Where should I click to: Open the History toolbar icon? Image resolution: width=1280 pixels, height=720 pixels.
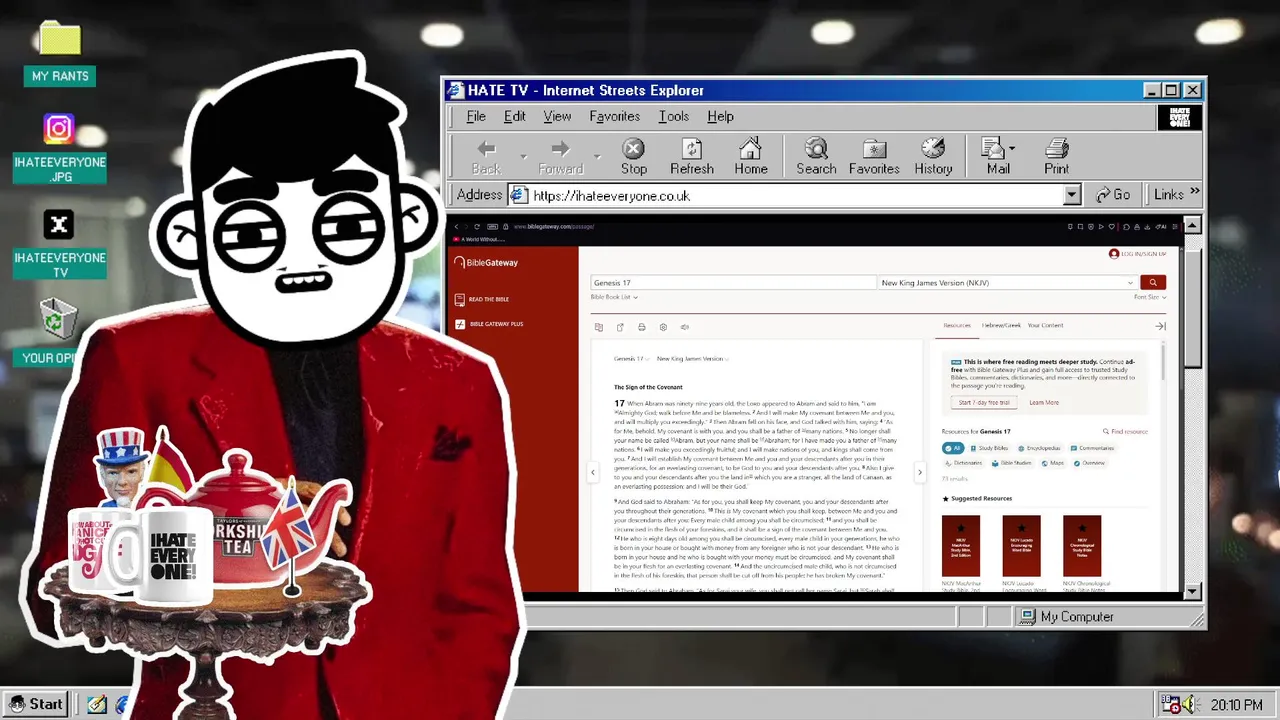(933, 156)
